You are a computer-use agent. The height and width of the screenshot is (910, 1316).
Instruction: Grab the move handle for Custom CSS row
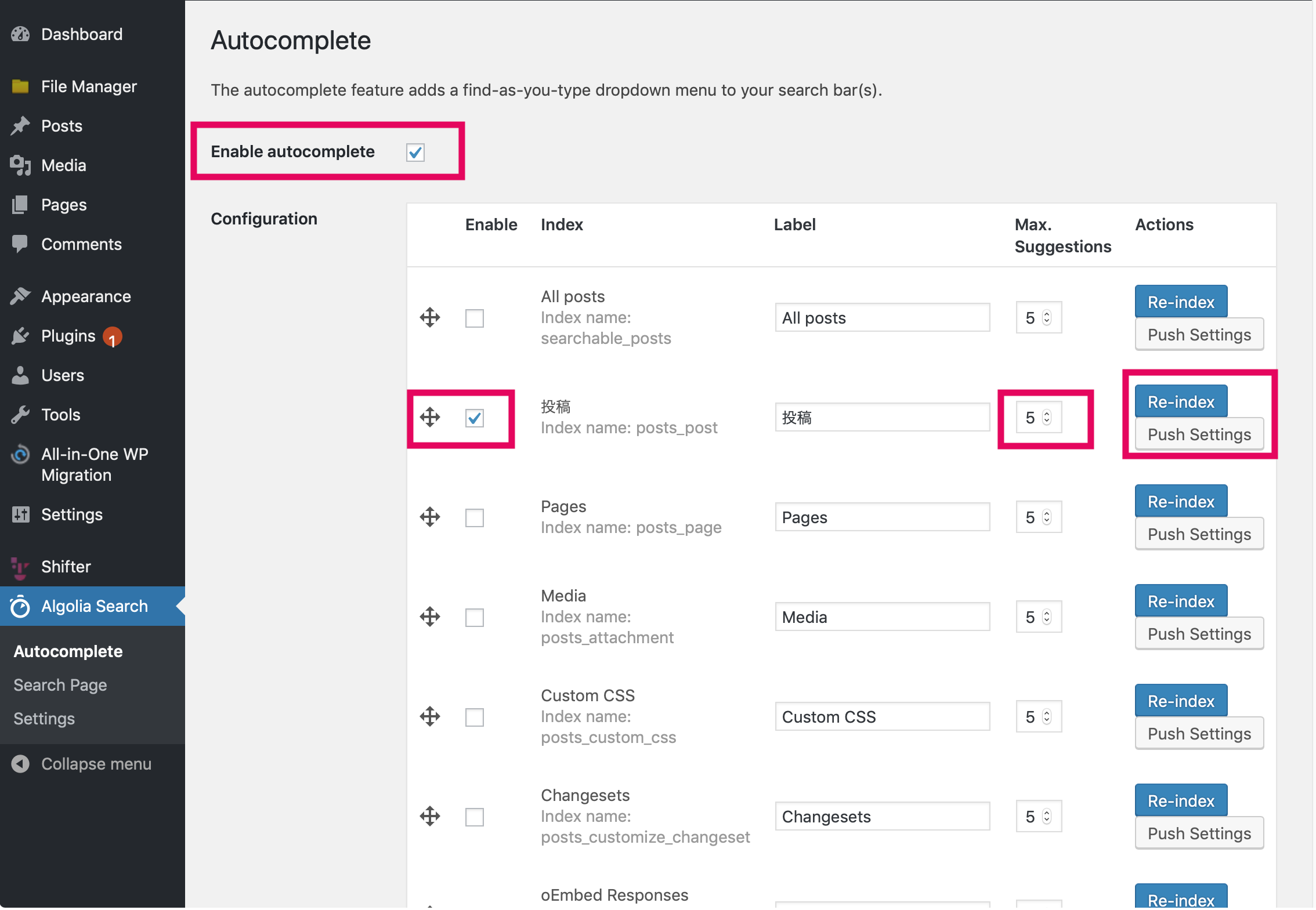click(430, 717)
